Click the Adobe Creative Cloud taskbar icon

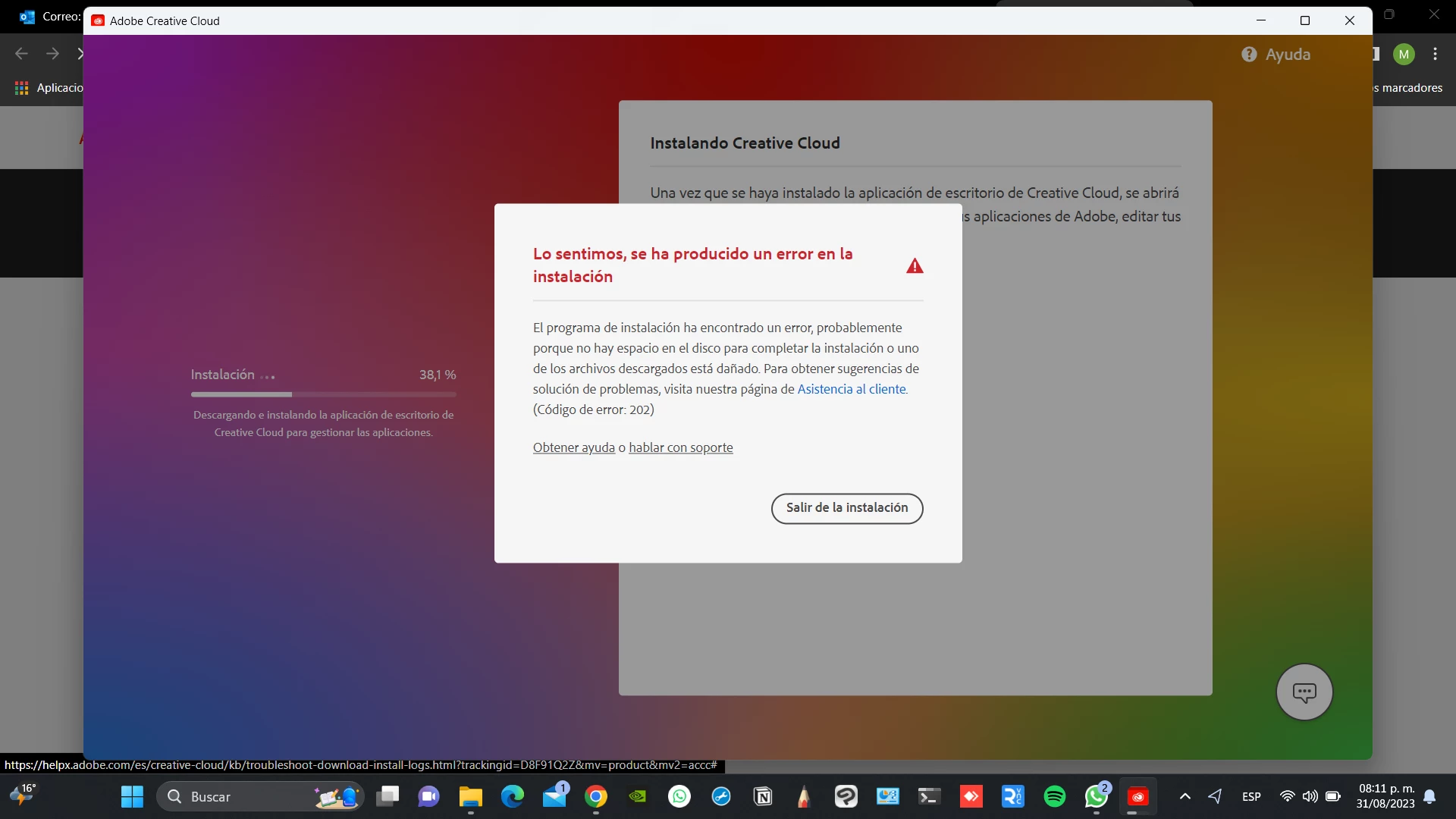[1137, 796]
